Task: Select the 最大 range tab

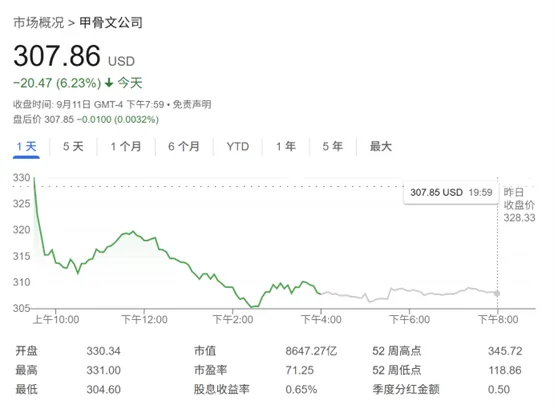Action: [x=381, y=147]
